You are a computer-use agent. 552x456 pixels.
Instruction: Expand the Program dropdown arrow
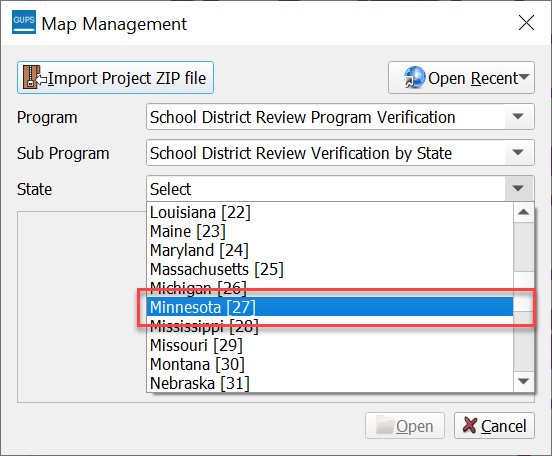click(x=518, y=117)
